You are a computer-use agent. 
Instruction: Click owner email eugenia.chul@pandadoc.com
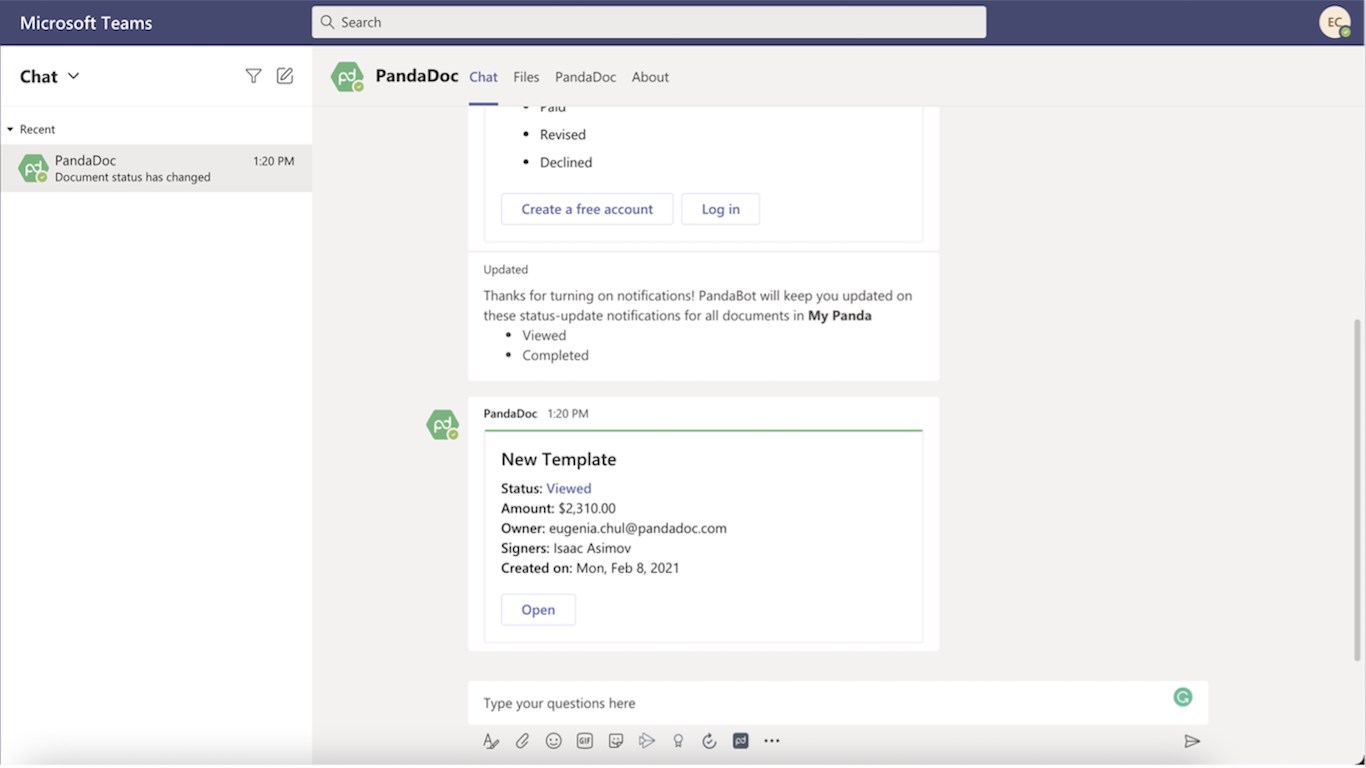[x=638, y=528]
